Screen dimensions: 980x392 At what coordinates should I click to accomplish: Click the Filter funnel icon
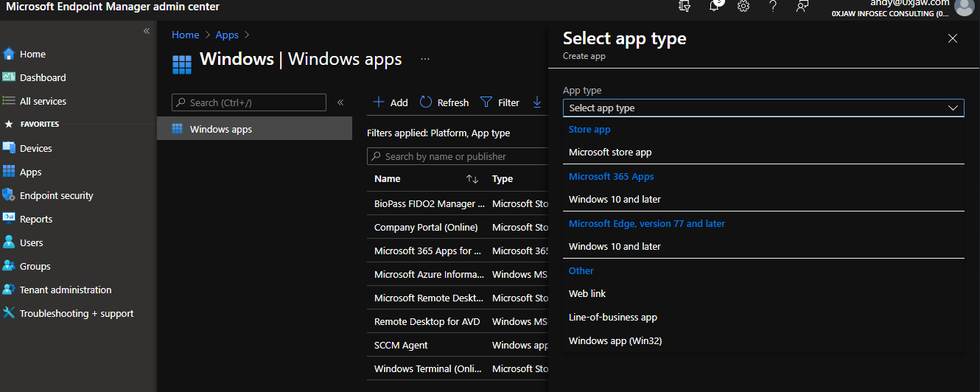coord(486,102)
